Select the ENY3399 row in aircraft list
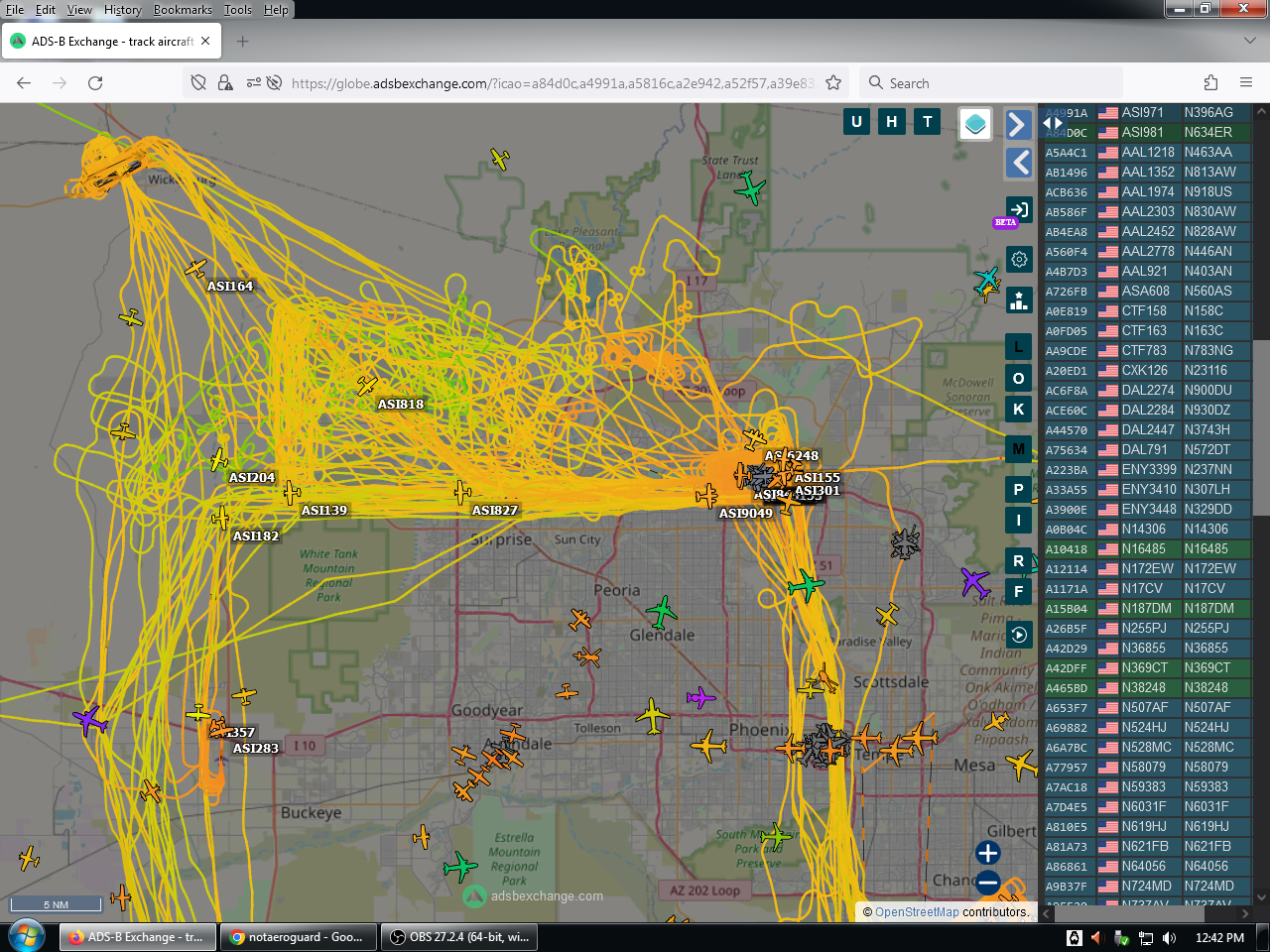The height and width of the screenshot is (952, 1270). pyautogui.click(x=1146, y=470)
